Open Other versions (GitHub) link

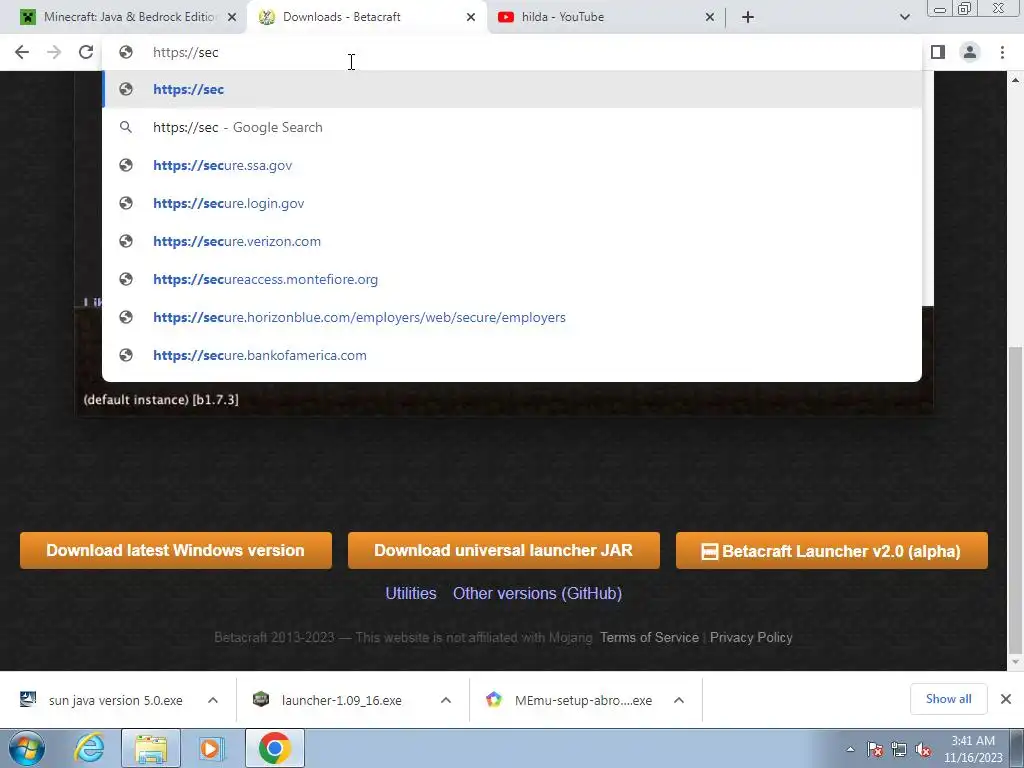(x=537, y=593)
